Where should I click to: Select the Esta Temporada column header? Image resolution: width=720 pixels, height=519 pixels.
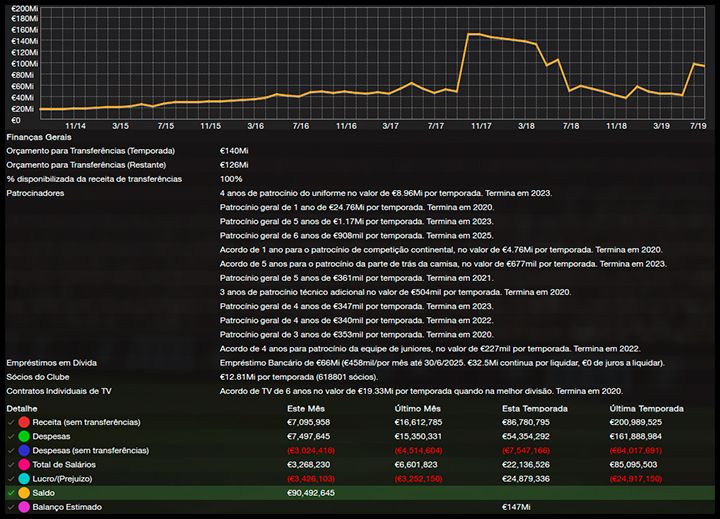[x=535, y=409]
